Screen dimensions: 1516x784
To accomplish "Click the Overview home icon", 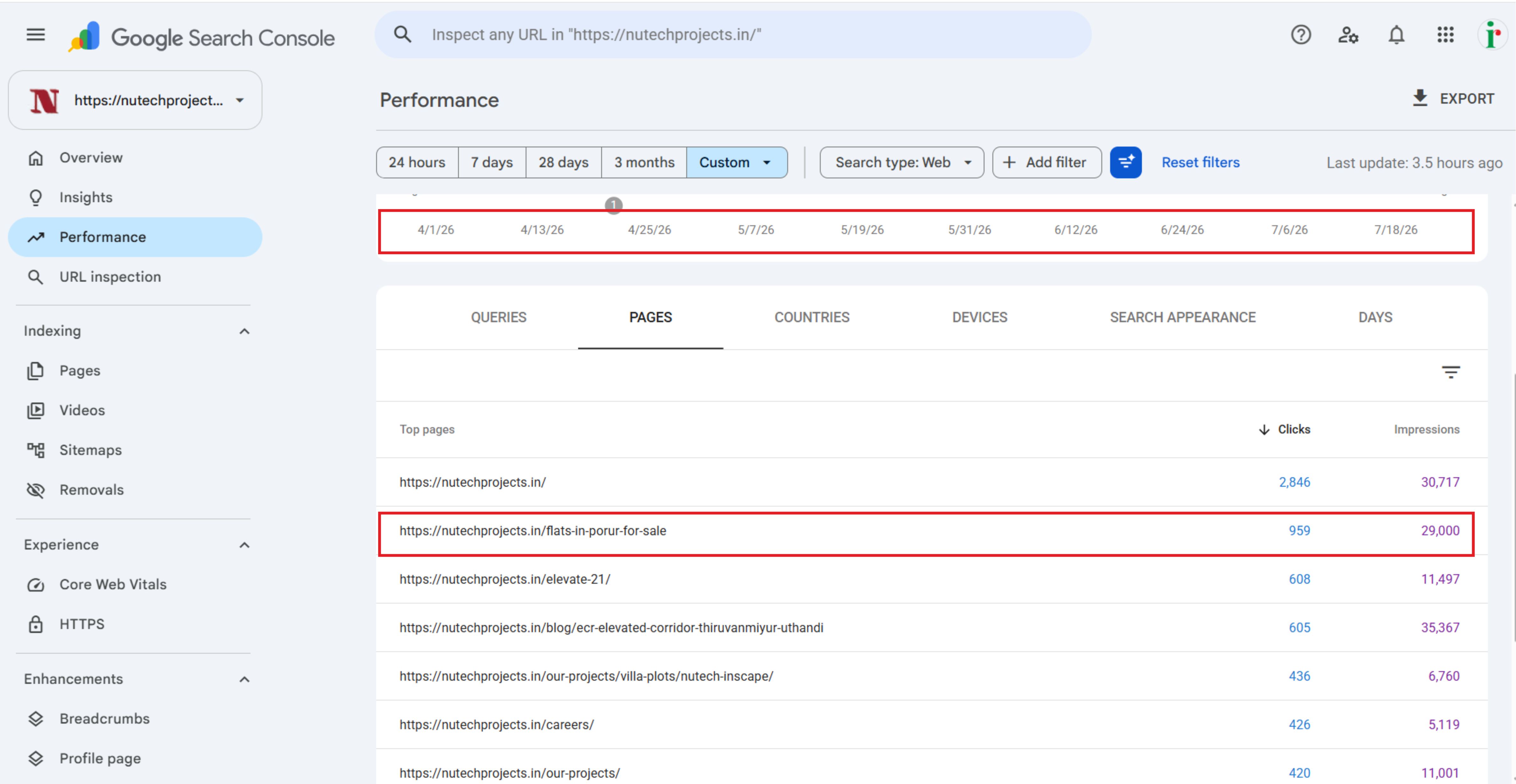I will click(36, 158).
